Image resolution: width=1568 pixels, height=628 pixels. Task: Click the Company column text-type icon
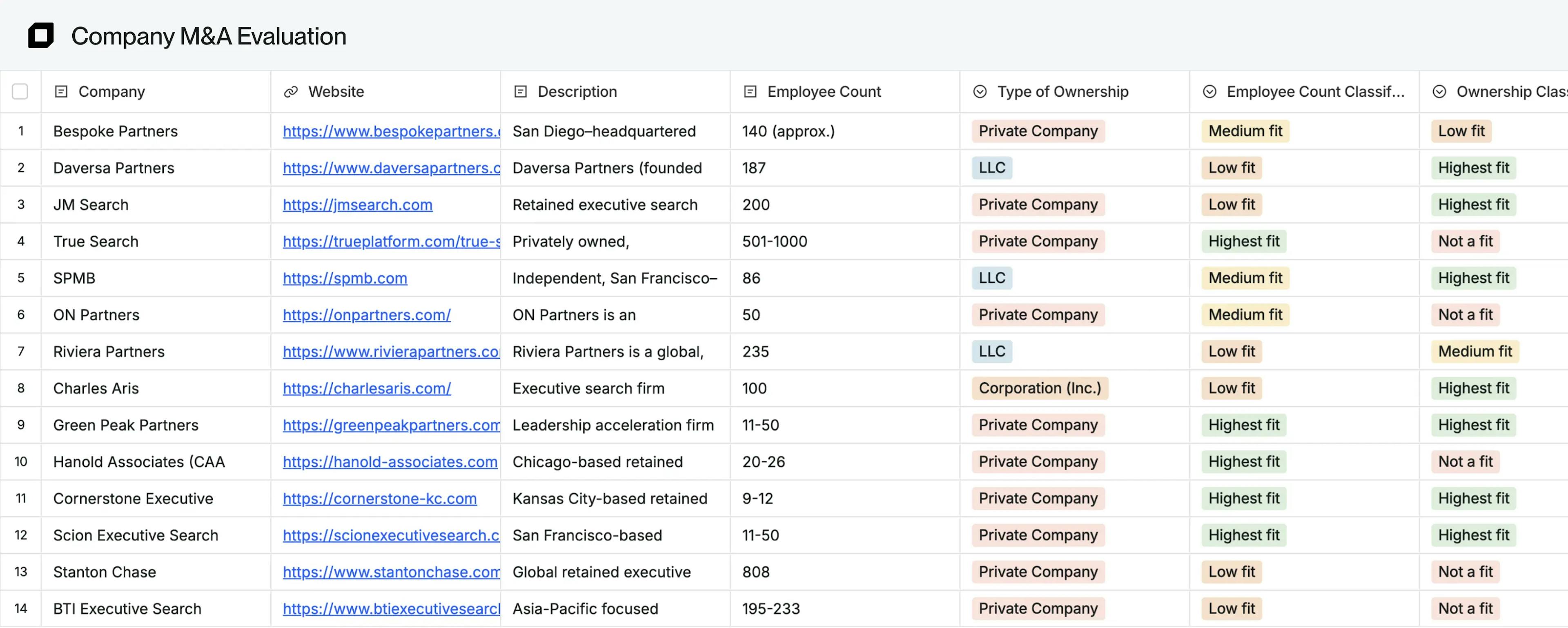click(61, 92)
